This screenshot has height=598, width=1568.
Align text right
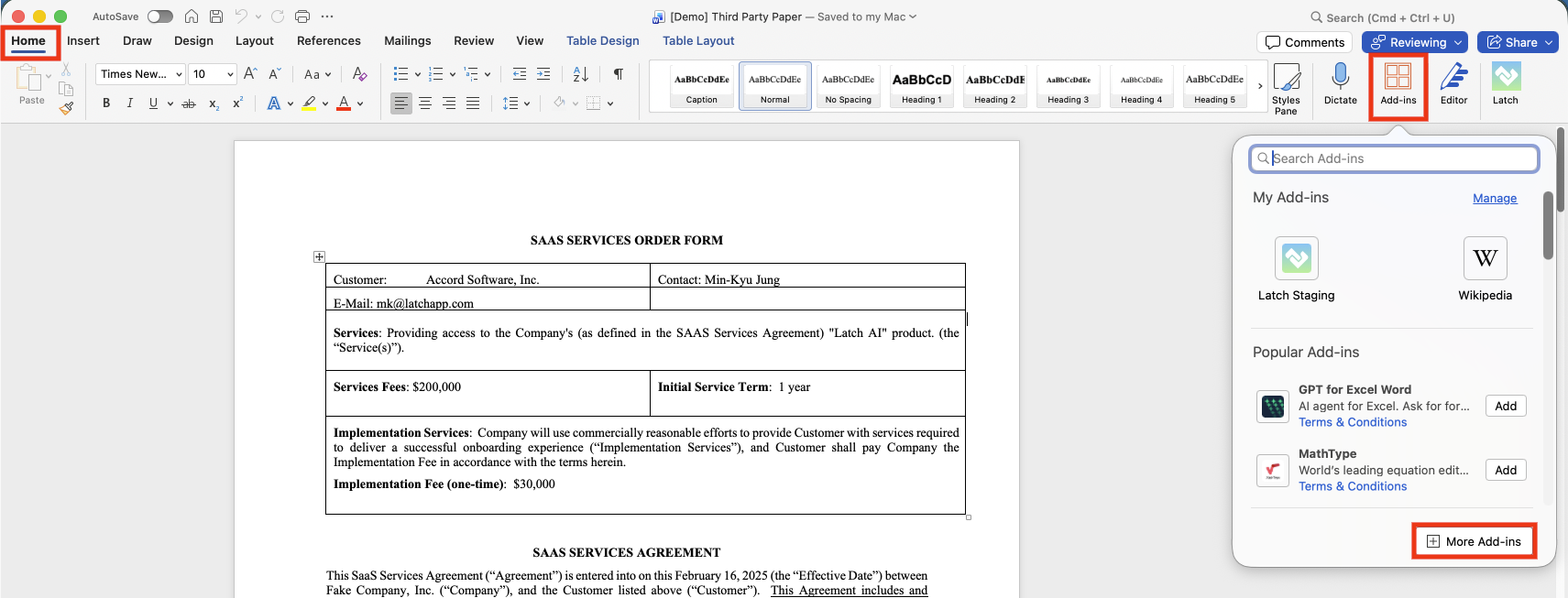(x=449, y=103)
